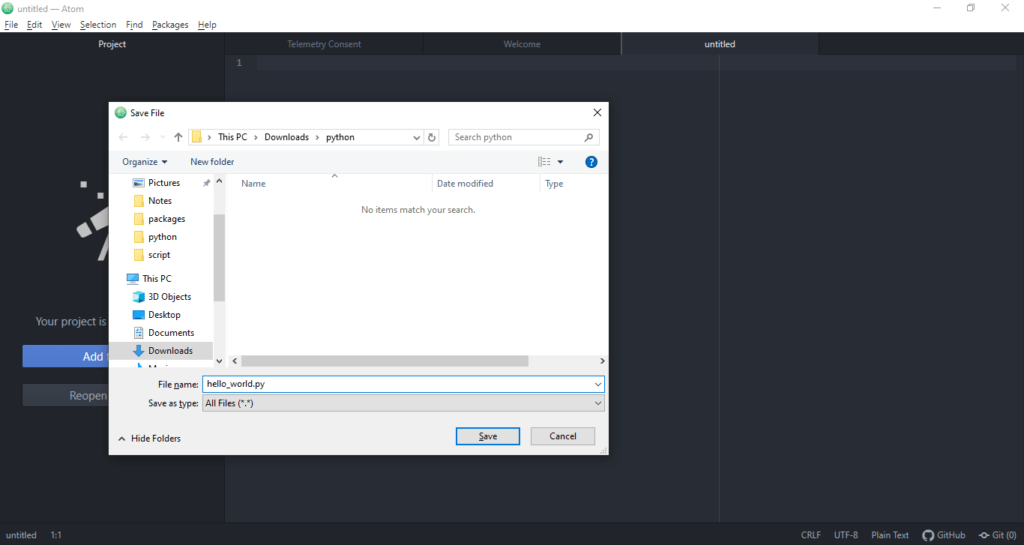Click UTF-8 encoding in status bar
The image size is (1024, 545).
846,535
